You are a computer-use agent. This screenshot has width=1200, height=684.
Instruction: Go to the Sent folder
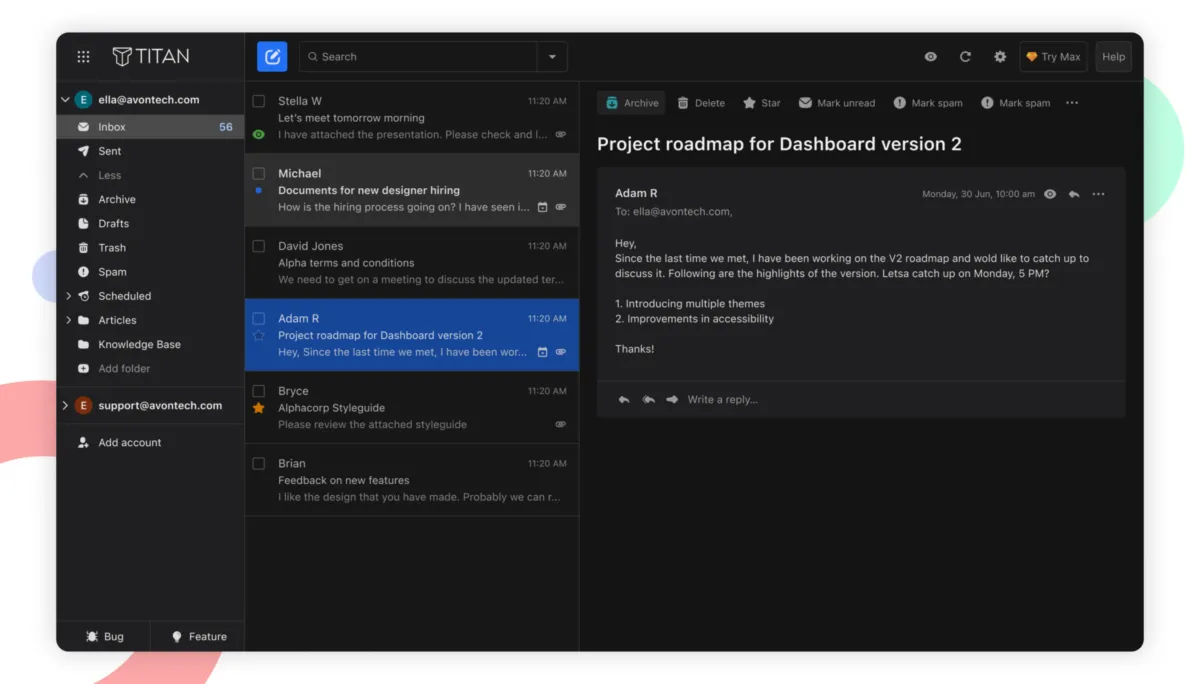[x=109, y=151]
